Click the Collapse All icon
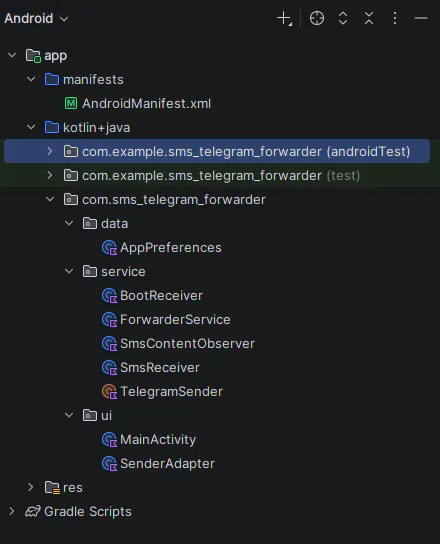Viewport: 440px width, 544px height. click(369, 18)
